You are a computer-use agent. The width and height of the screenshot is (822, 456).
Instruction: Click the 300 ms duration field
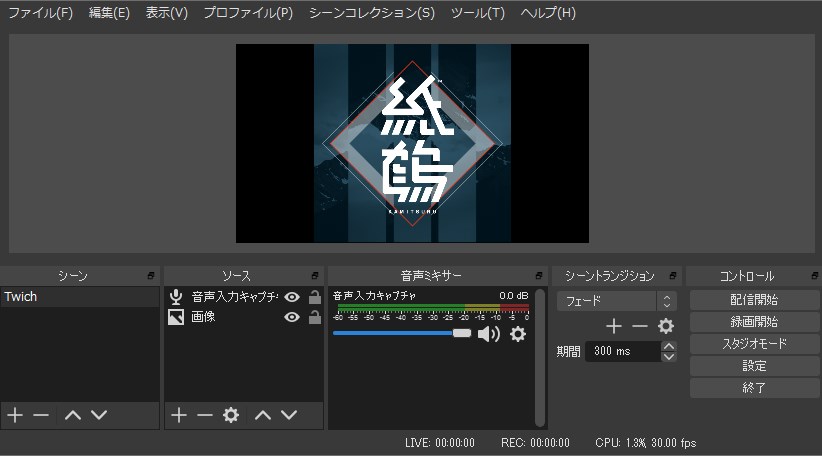point(623,351)
